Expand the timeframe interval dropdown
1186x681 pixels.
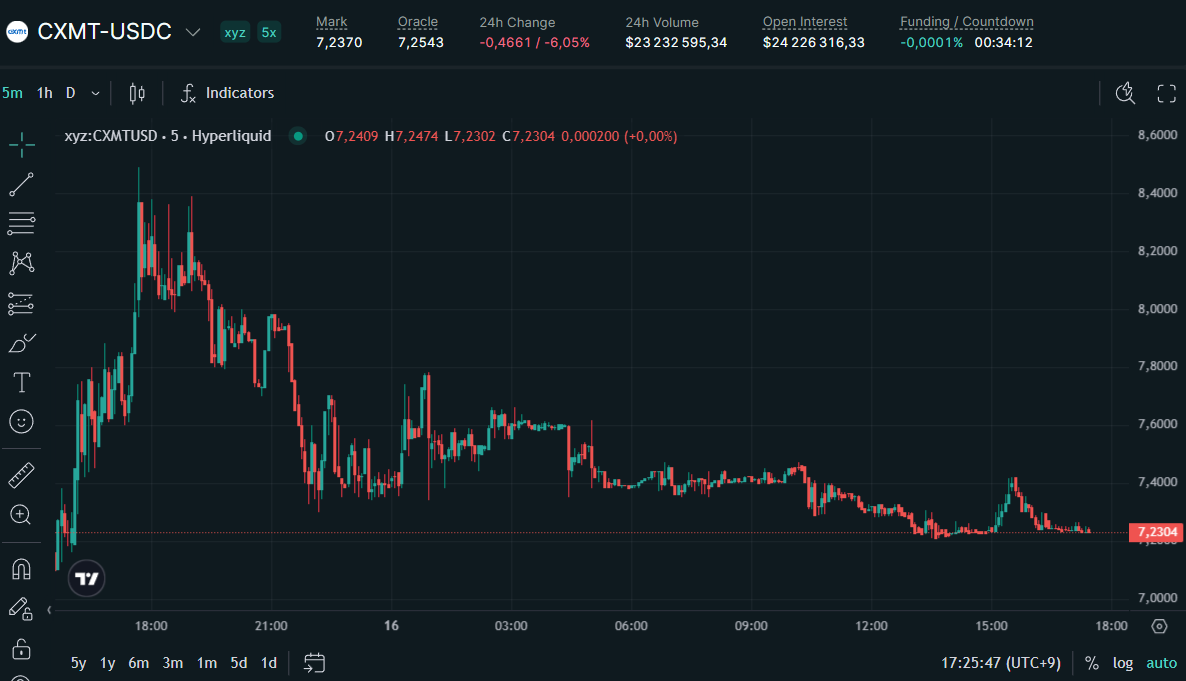95,93
